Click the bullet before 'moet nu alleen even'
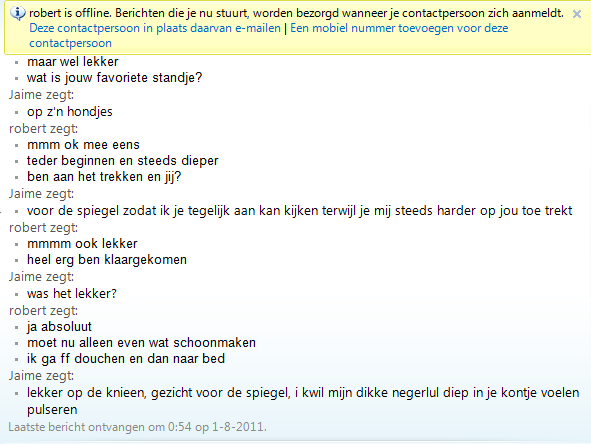This screenshot has width=591, height=444. coord(16,344)
